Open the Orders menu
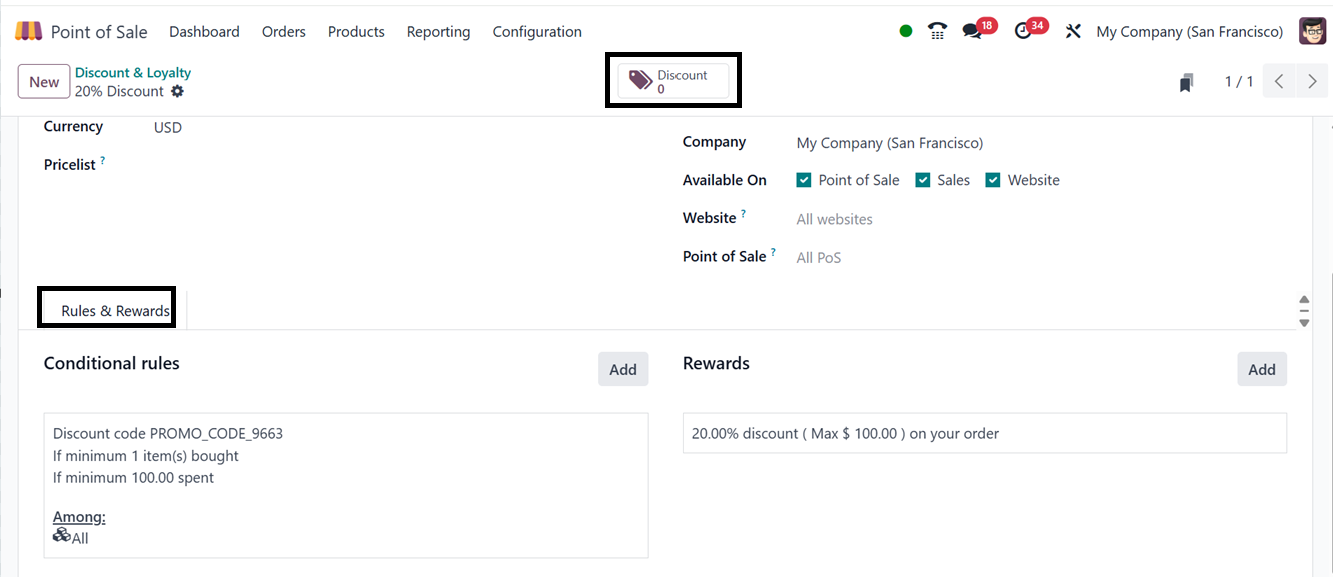This screenshot has width=1333, height=577. pos(284,32)
